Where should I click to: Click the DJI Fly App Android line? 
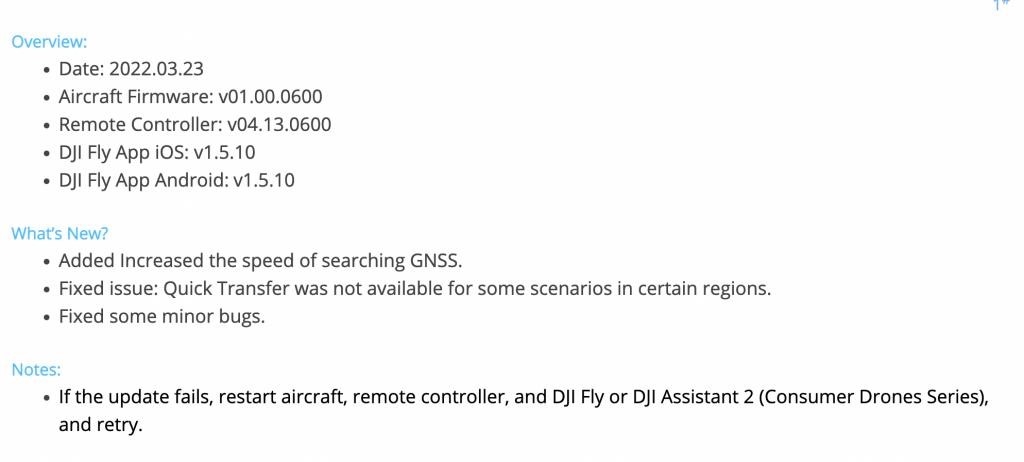click(176, 180)
